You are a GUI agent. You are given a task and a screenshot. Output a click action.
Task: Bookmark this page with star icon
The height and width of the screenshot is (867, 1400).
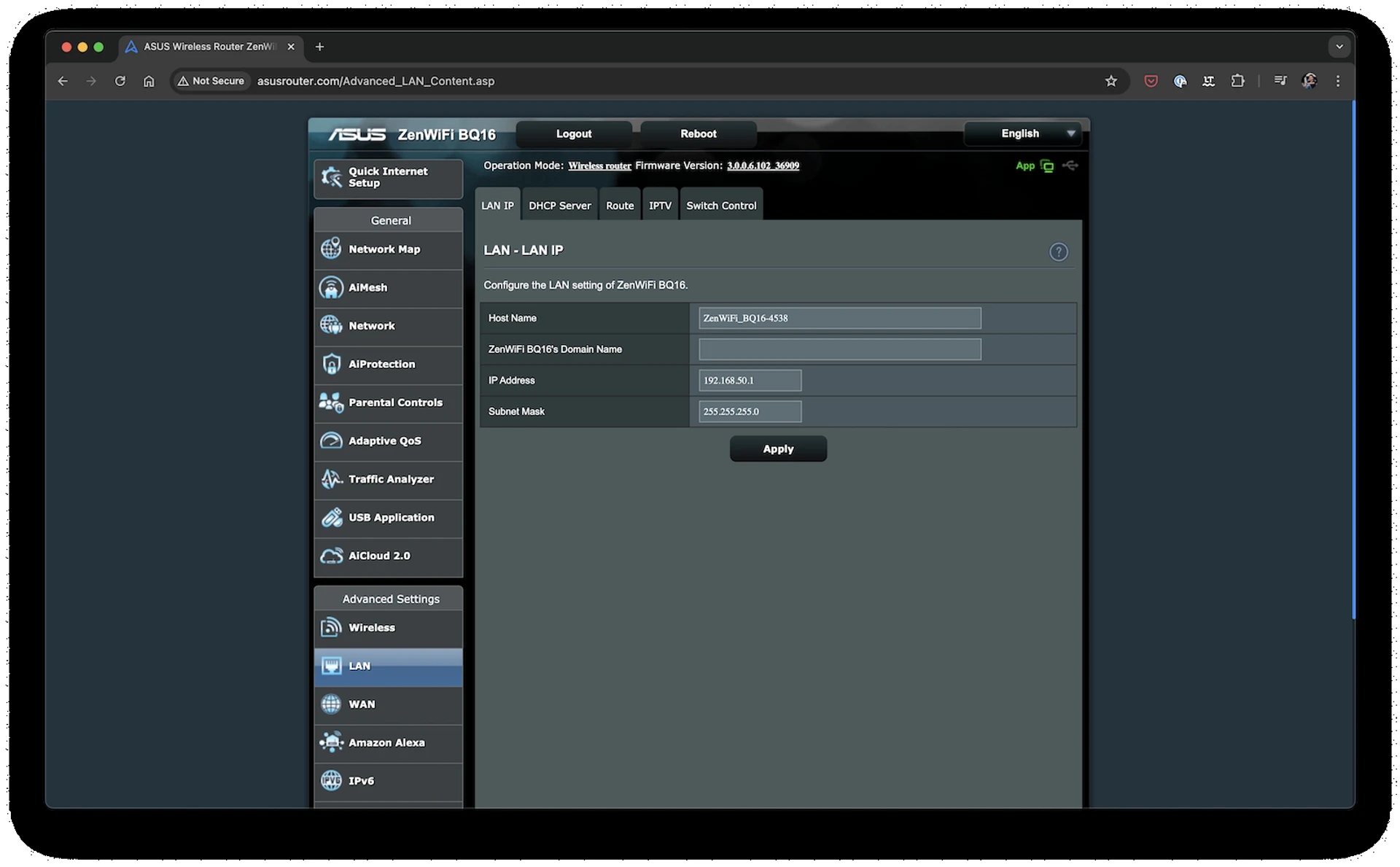[1111, 81]
